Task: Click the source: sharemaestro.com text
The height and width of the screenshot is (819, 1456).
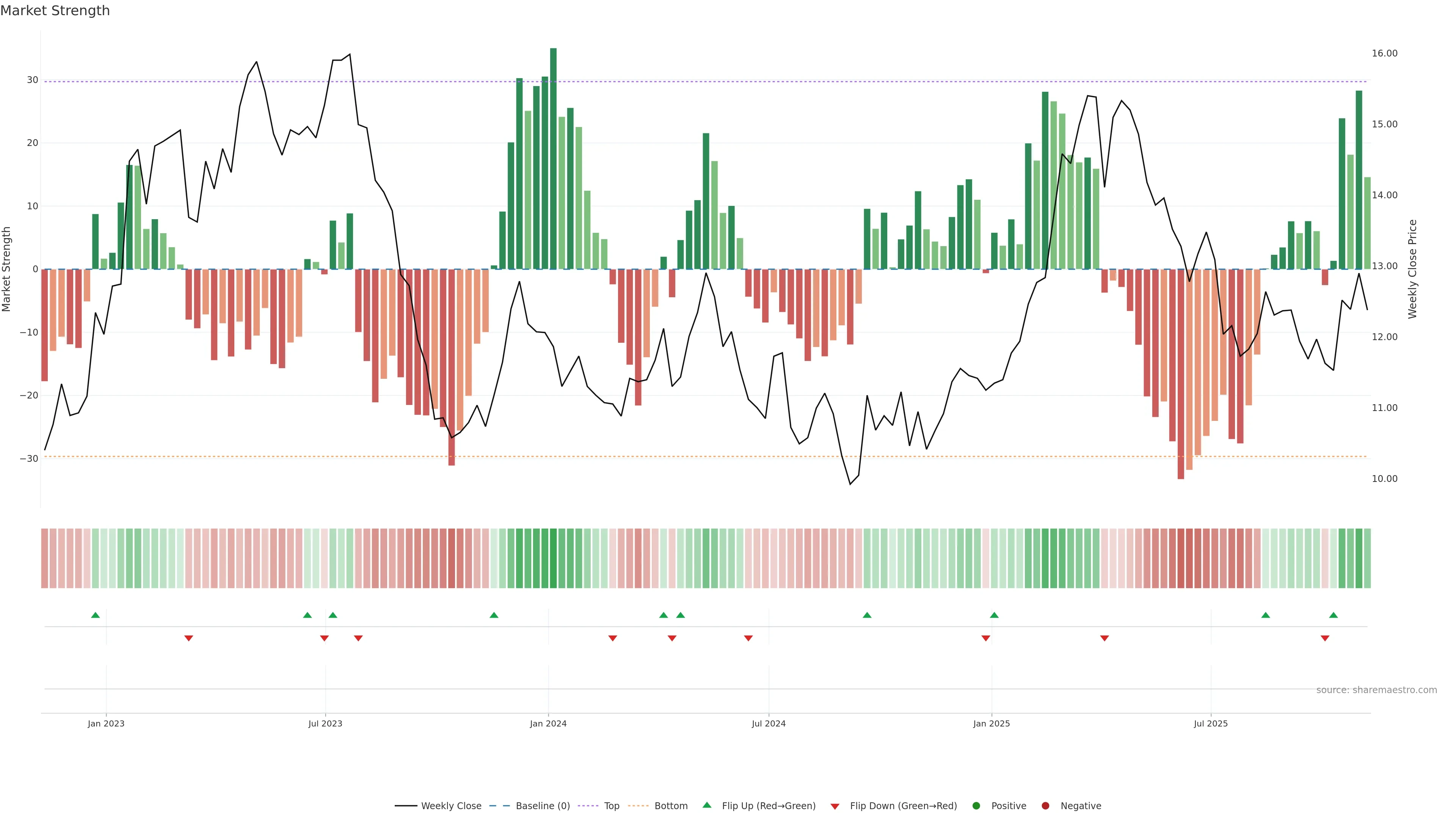Action: 1376,690
